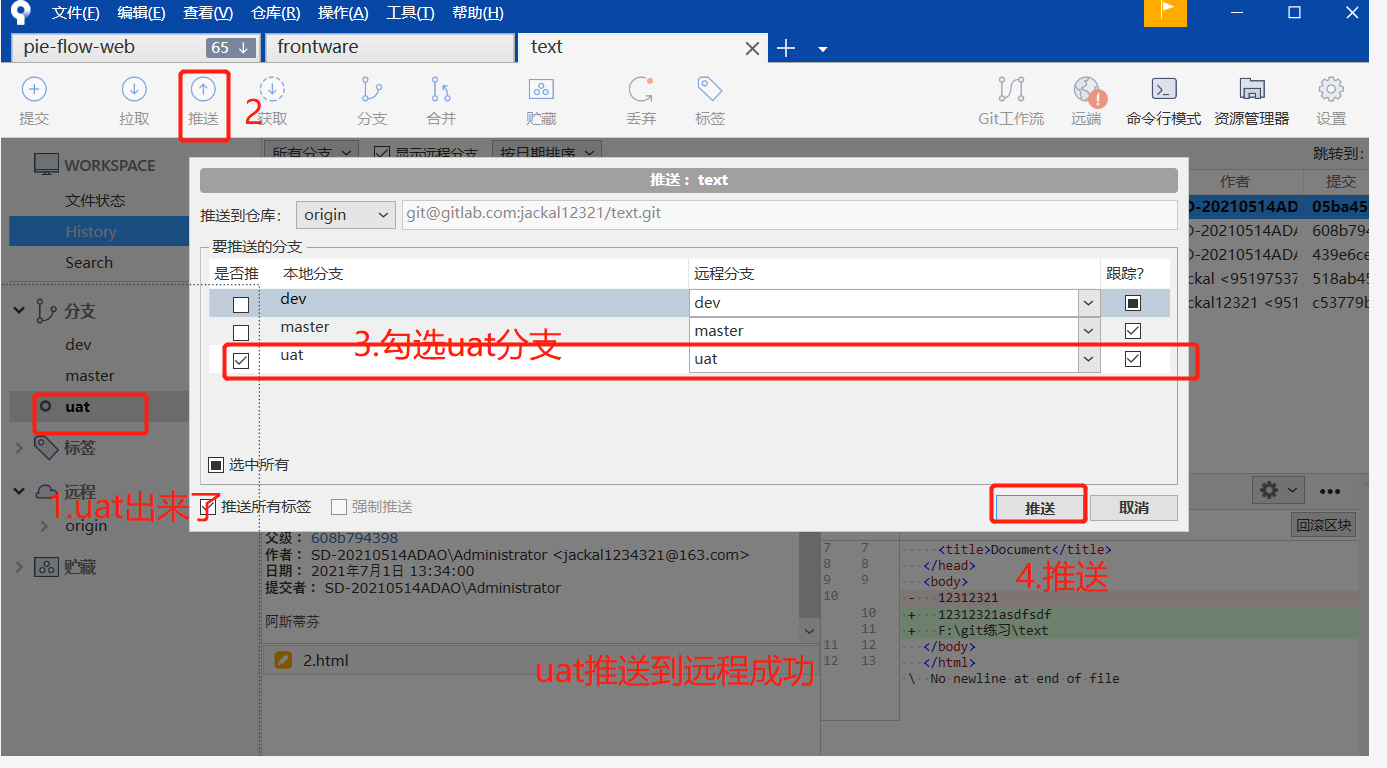Image resolution: width=1387 pixels, height=768 pixels.
Task: Collapse the Remote (远程) sidebar section
Action: (19, 491)
